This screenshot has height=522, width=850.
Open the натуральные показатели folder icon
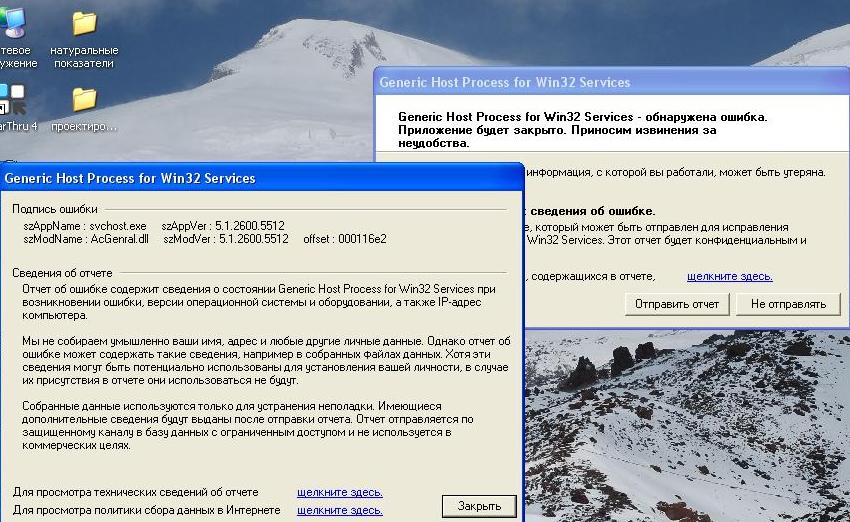84,23
